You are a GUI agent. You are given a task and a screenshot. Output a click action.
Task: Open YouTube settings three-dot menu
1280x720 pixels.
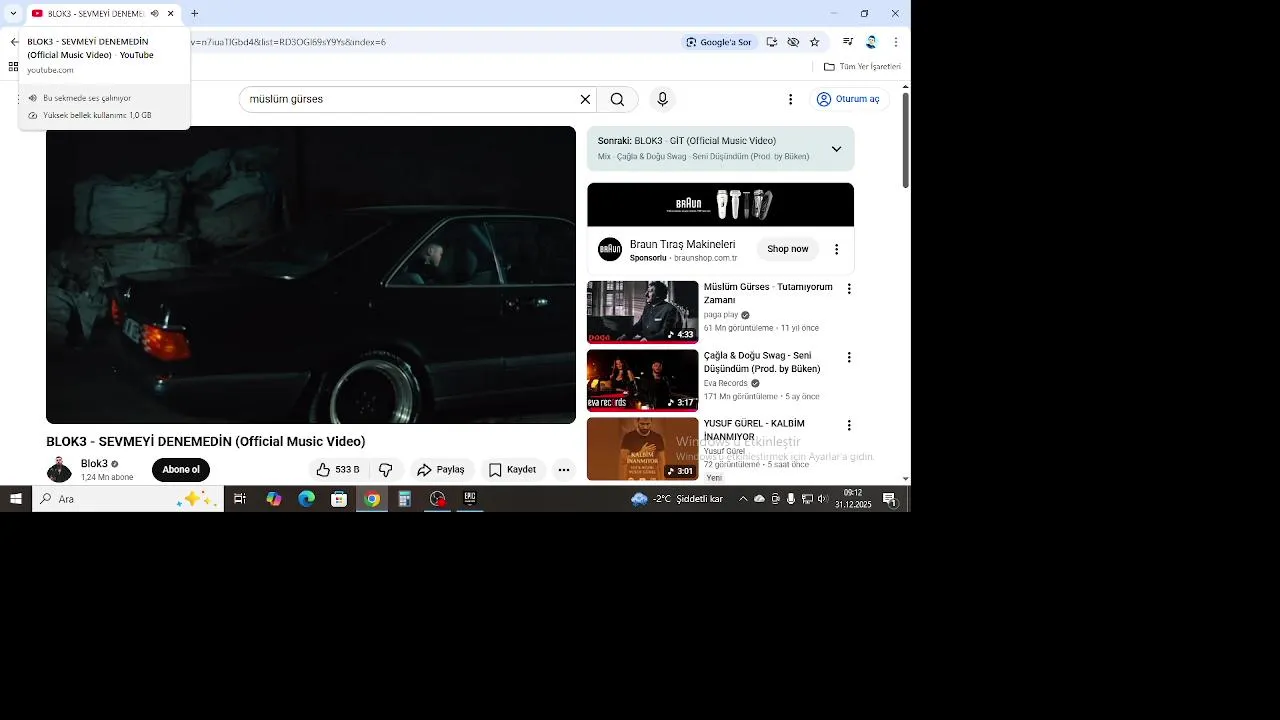point(790,99)
